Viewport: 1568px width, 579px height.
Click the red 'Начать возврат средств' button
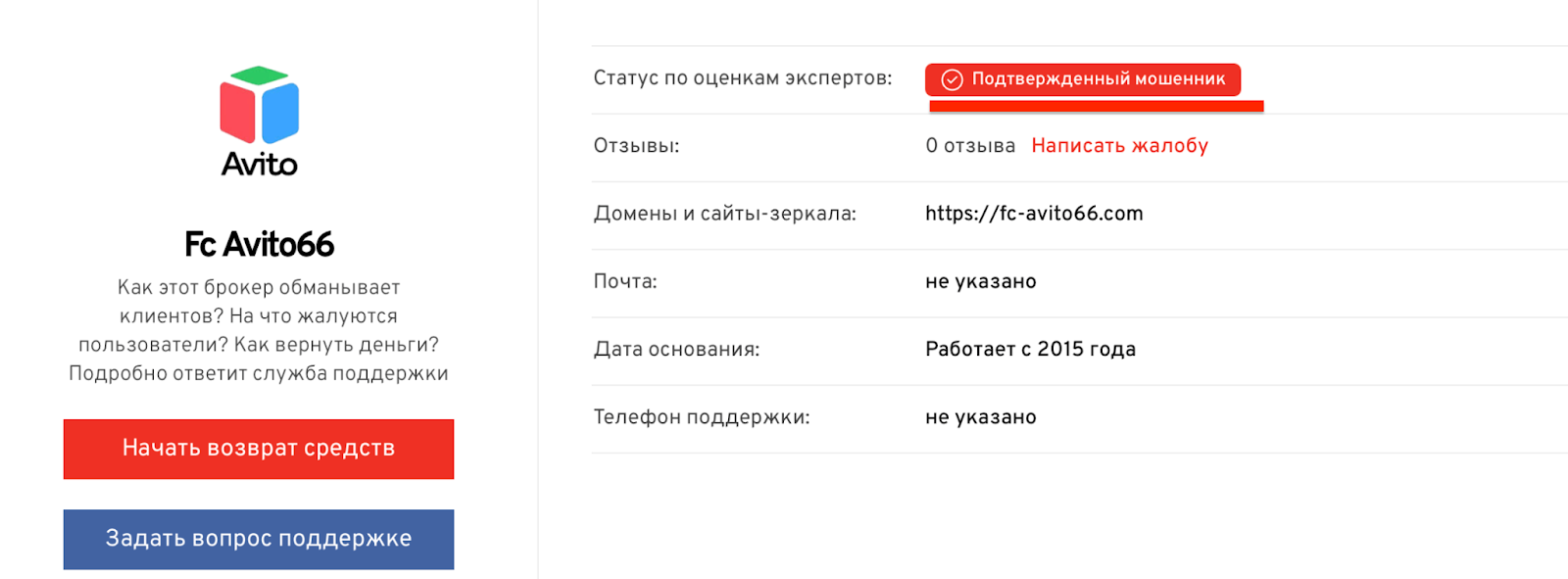point(259,449)
